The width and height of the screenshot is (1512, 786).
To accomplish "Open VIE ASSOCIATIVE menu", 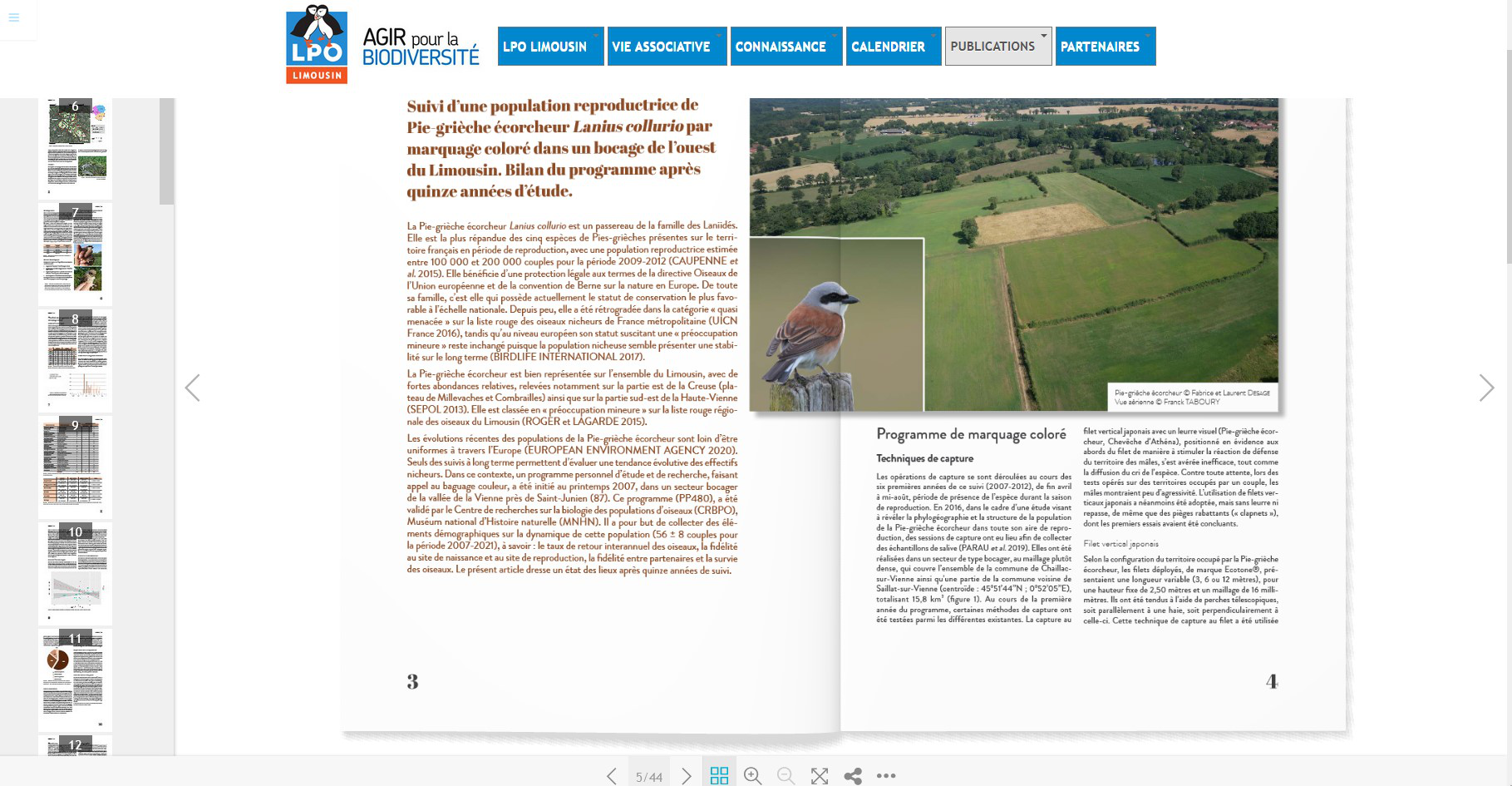I will [667, 47].
